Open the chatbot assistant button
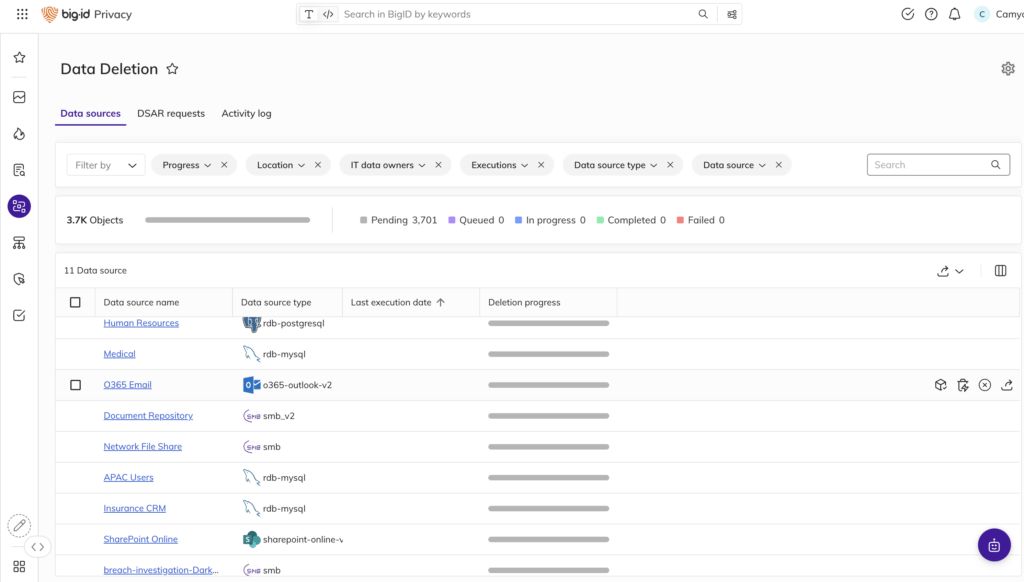The image size is (1024, 582). pos(993,545)
